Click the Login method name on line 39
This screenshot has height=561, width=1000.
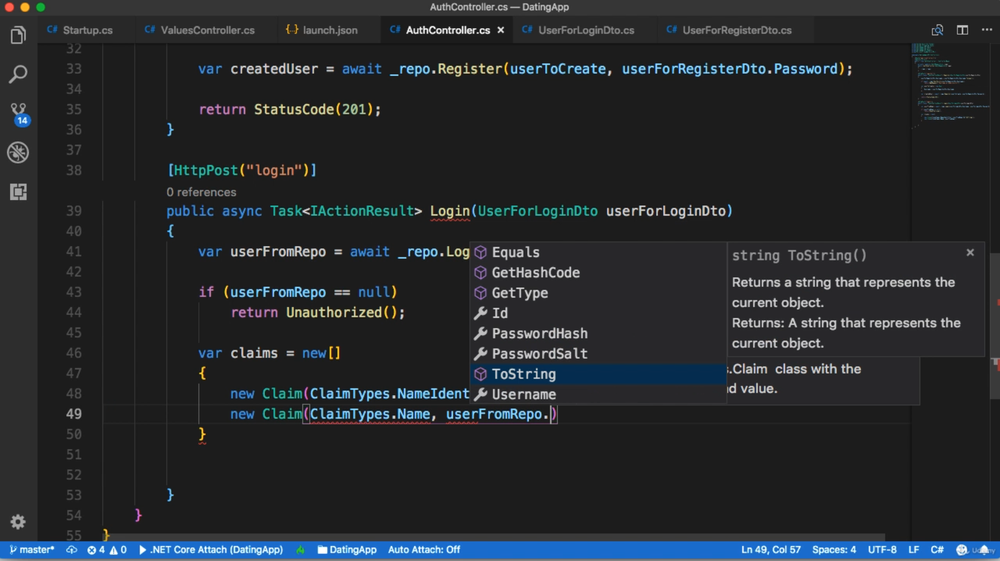(450, 211)
